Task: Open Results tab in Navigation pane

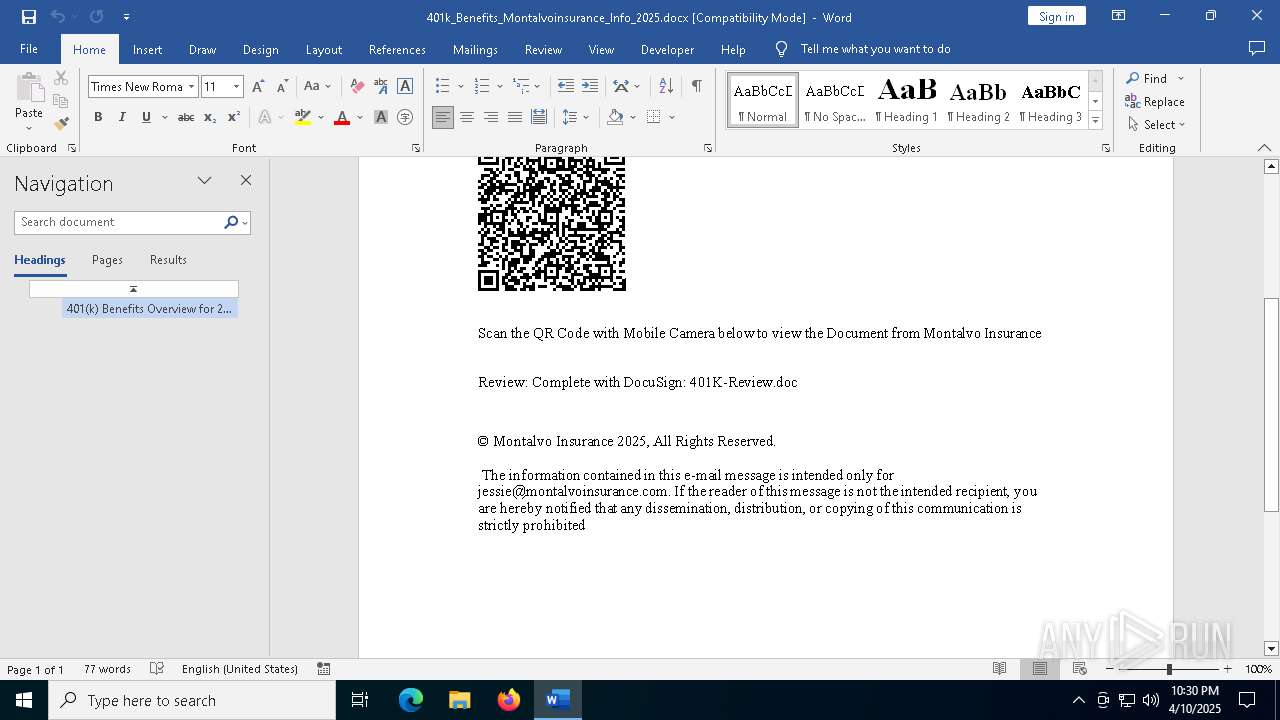Action: [x=168, y=260]
